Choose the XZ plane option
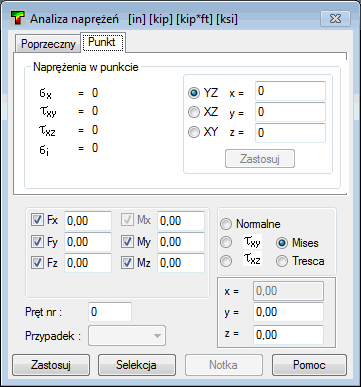The image size is (361, 387). tap(194, 112)
